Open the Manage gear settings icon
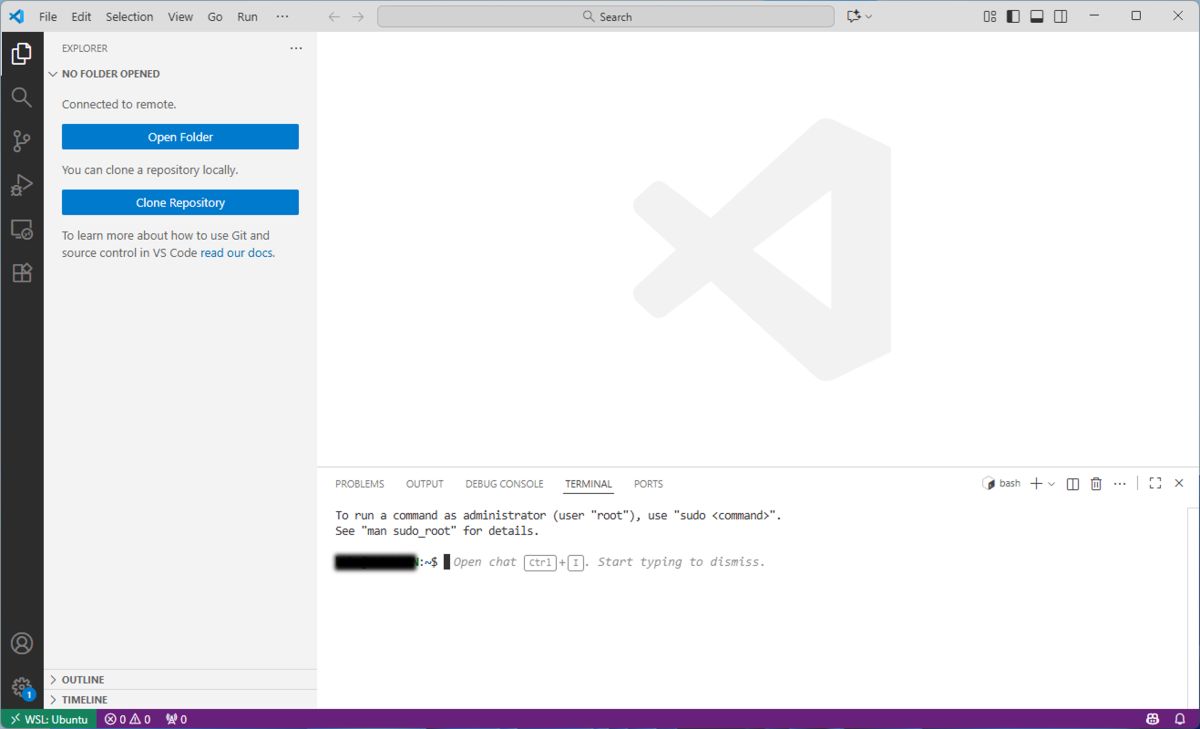 (x=21, y=687)
